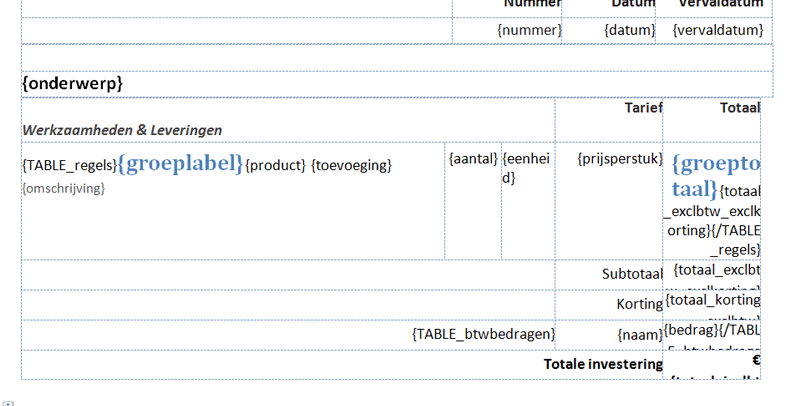Click the {vervaldatum} field placeholder
Screen dimensions: 800x406
click(x=717, y=31)
